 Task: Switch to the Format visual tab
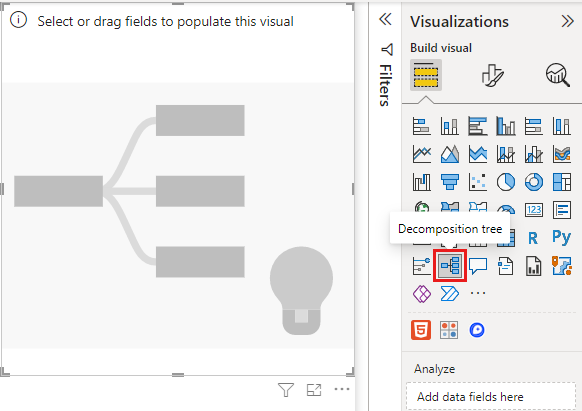[492, 75]
